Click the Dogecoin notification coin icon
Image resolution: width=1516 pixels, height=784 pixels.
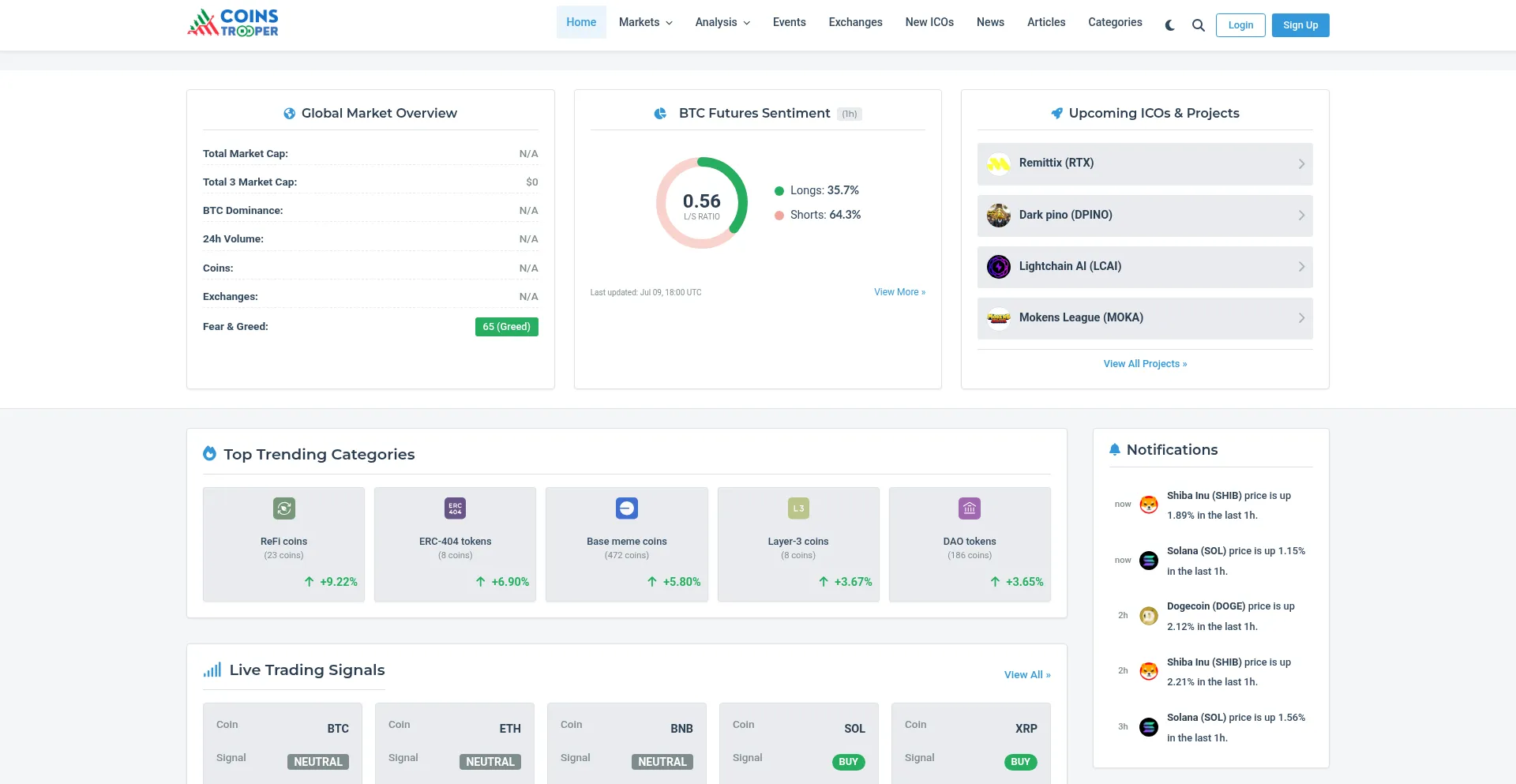pyautogui.click(x=1149, y=616)
